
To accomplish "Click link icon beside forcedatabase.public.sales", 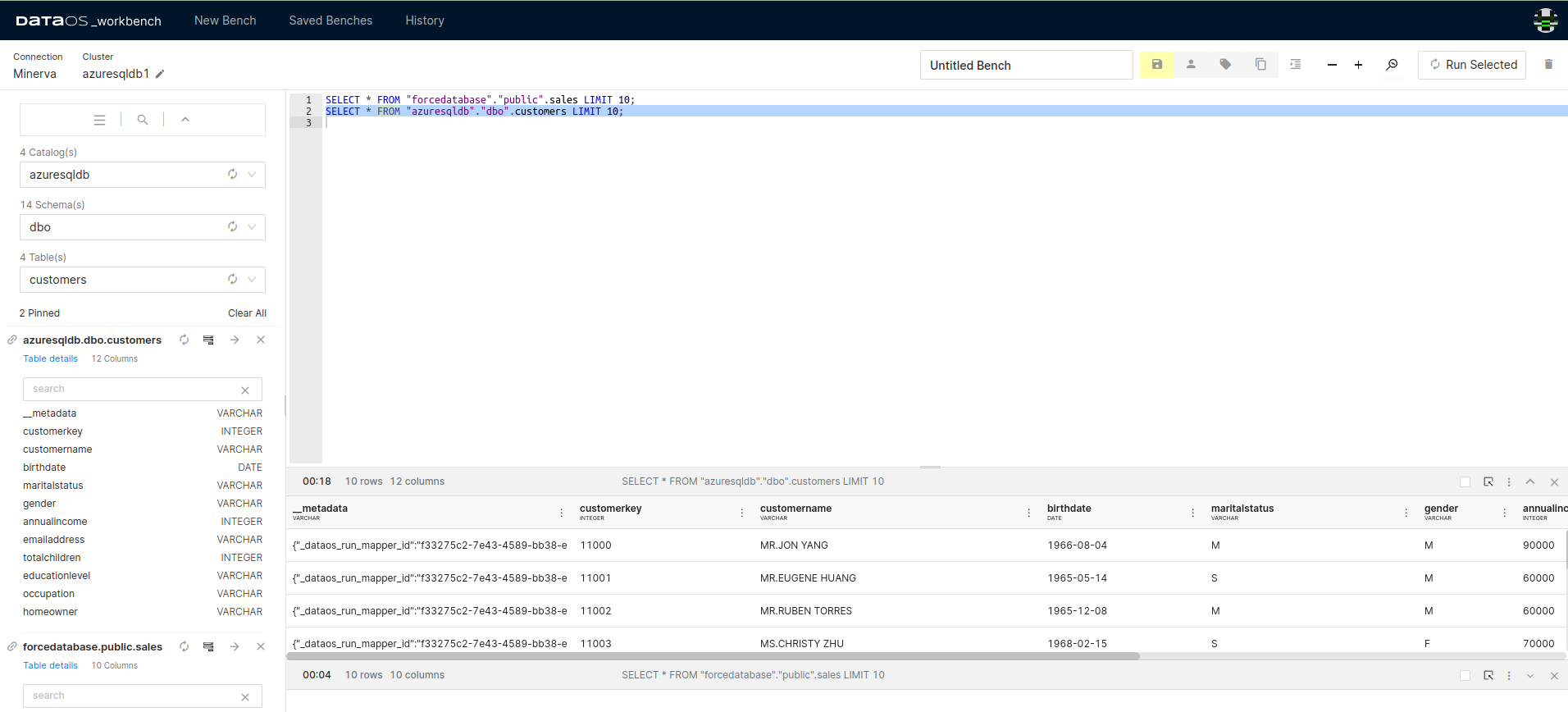I will click(x=12, y=646).
